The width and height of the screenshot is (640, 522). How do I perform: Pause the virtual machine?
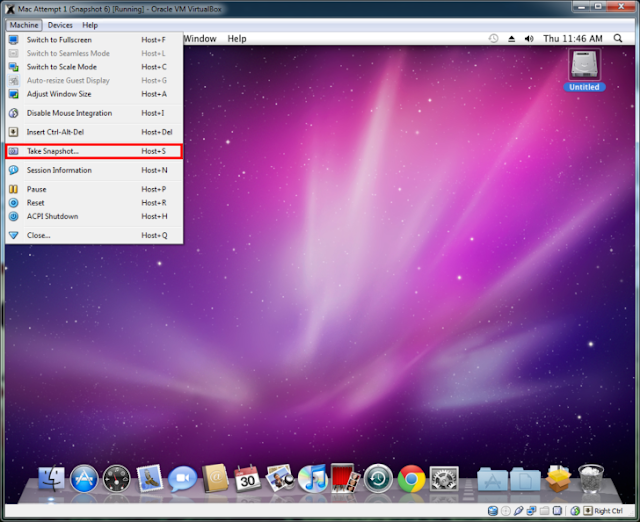tap(94, 189)
